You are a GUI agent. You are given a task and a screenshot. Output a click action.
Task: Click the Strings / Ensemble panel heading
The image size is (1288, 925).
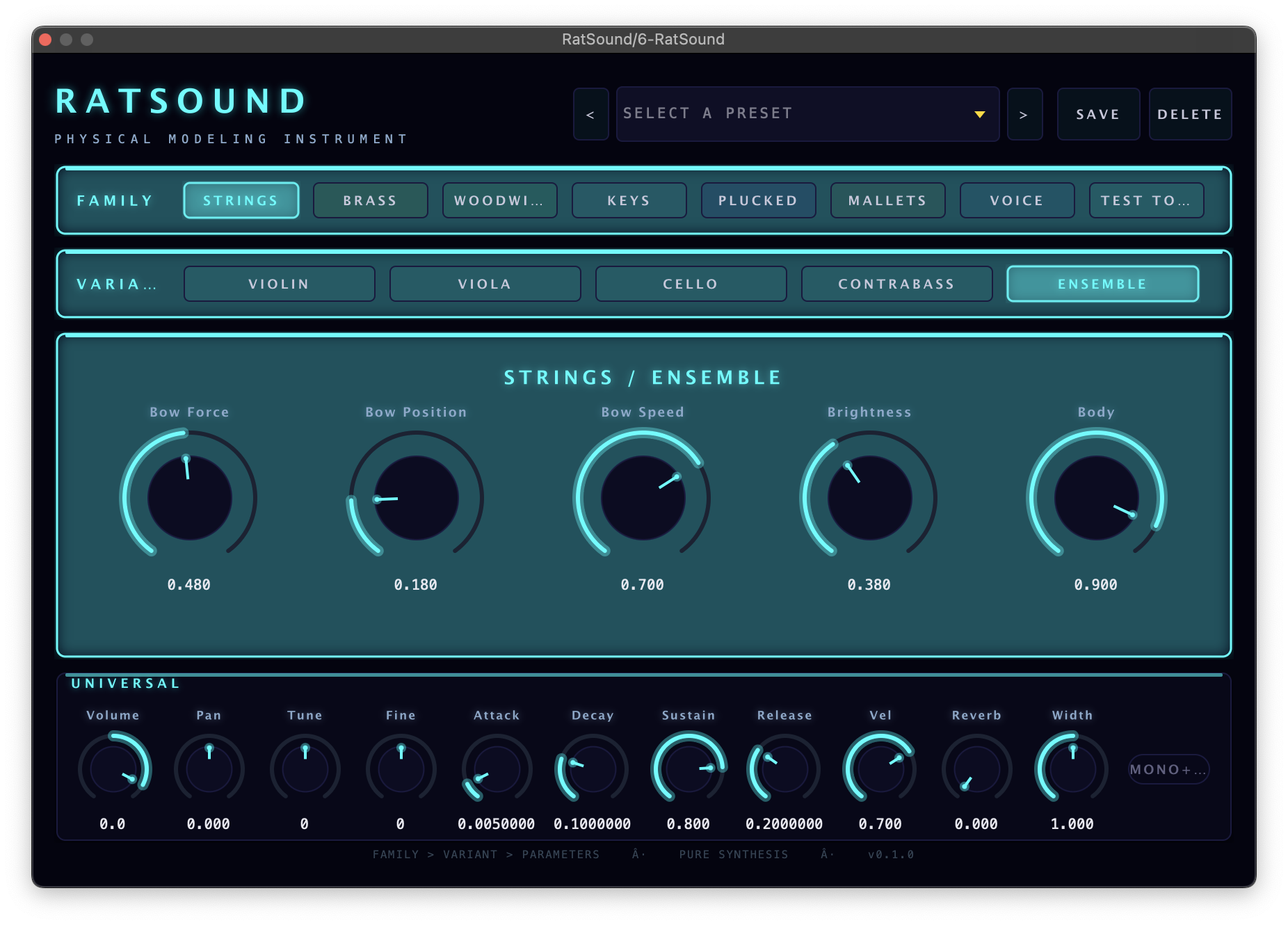pos(643,378)
